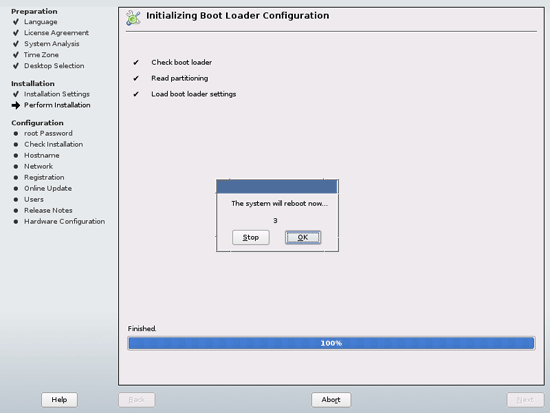Image resolution: width=550 pixels, height=413 pixels.
Task: Confirm reboot with the OK button
Action: point(303,238)
